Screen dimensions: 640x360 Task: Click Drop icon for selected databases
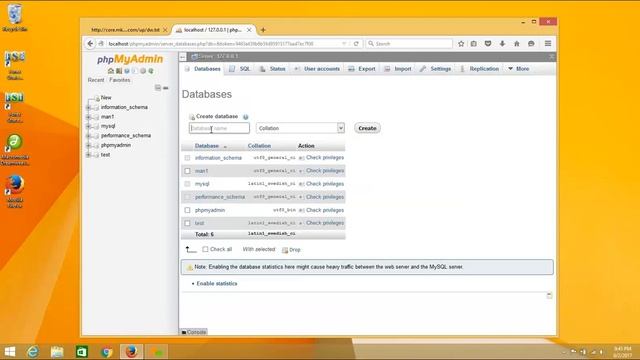coord(285,250)
